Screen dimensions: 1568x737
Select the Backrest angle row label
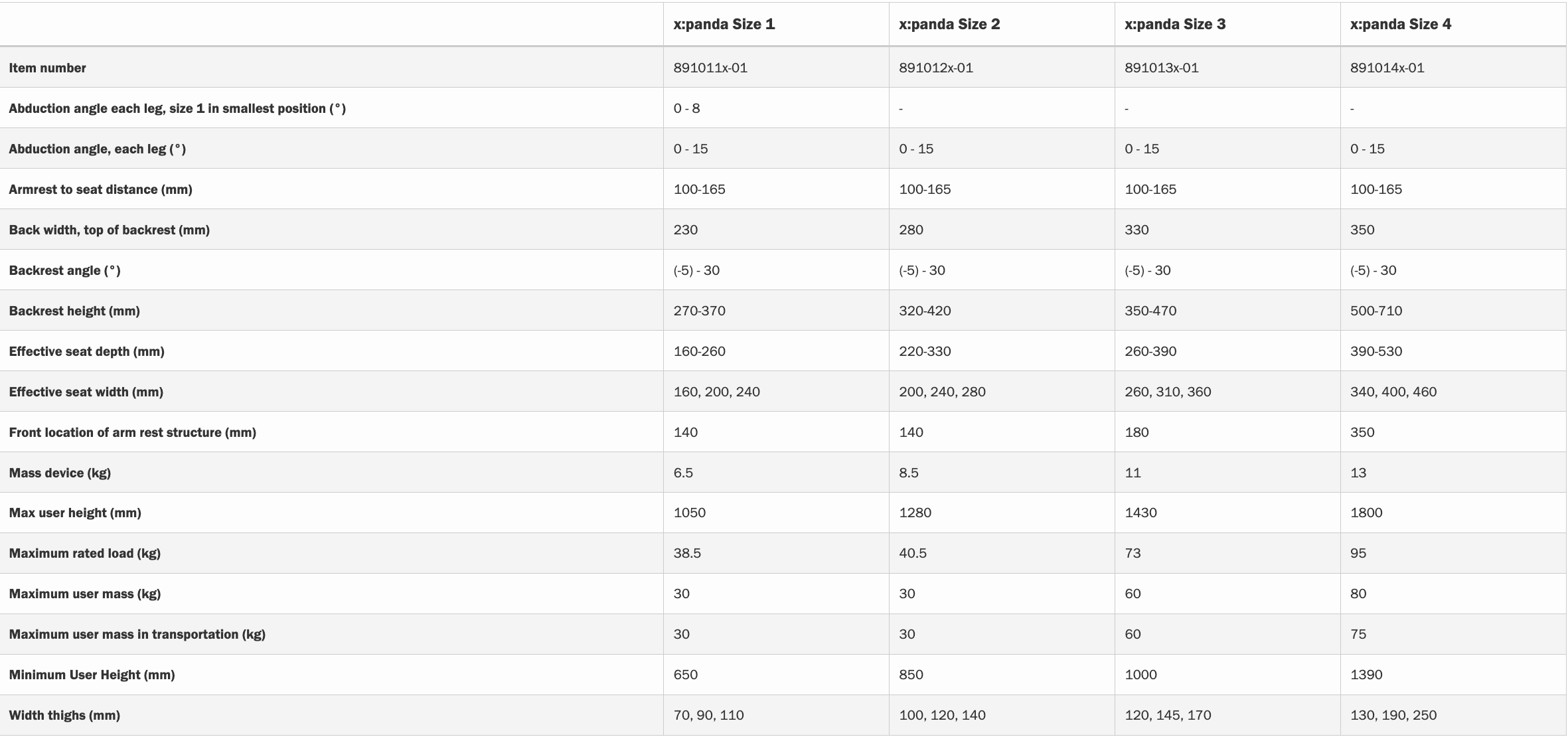click(x=64, y=270)
